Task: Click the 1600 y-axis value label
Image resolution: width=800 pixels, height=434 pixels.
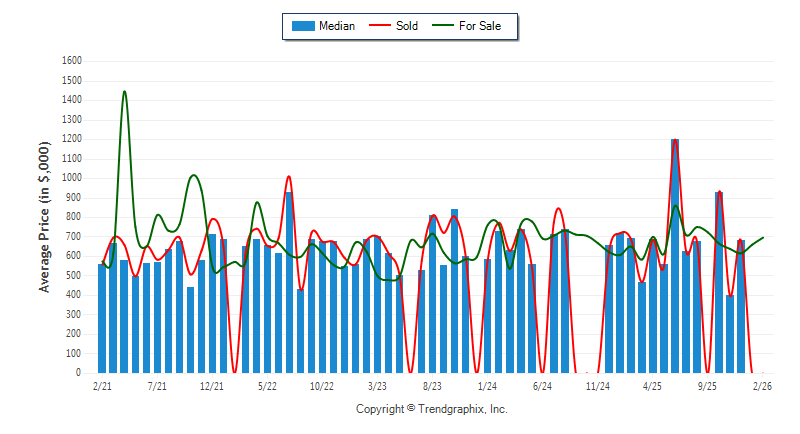Action: click(x=71, y=61)
